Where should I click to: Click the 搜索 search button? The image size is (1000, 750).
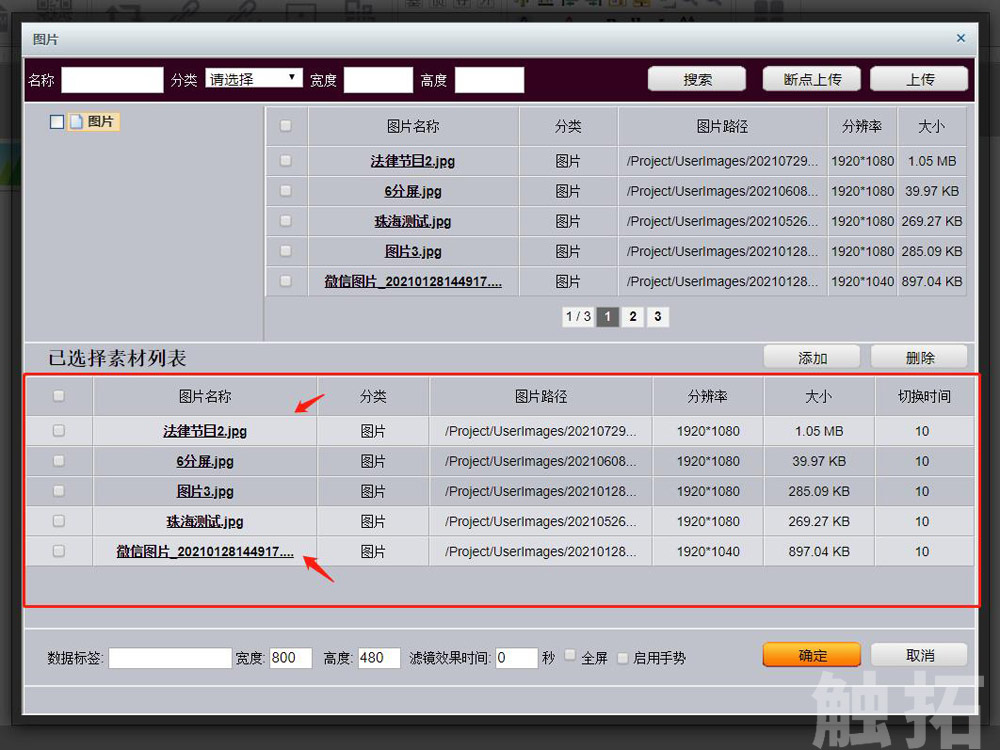pos(696,80)
